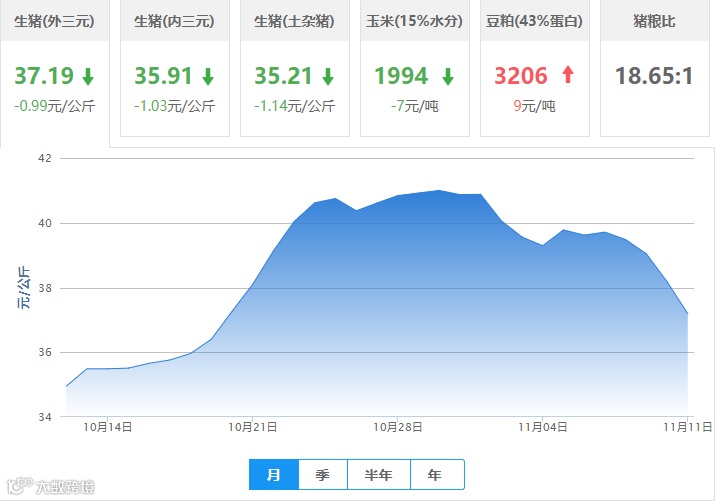
Task: Click the 11月11日 axis label
Action: 688,427
